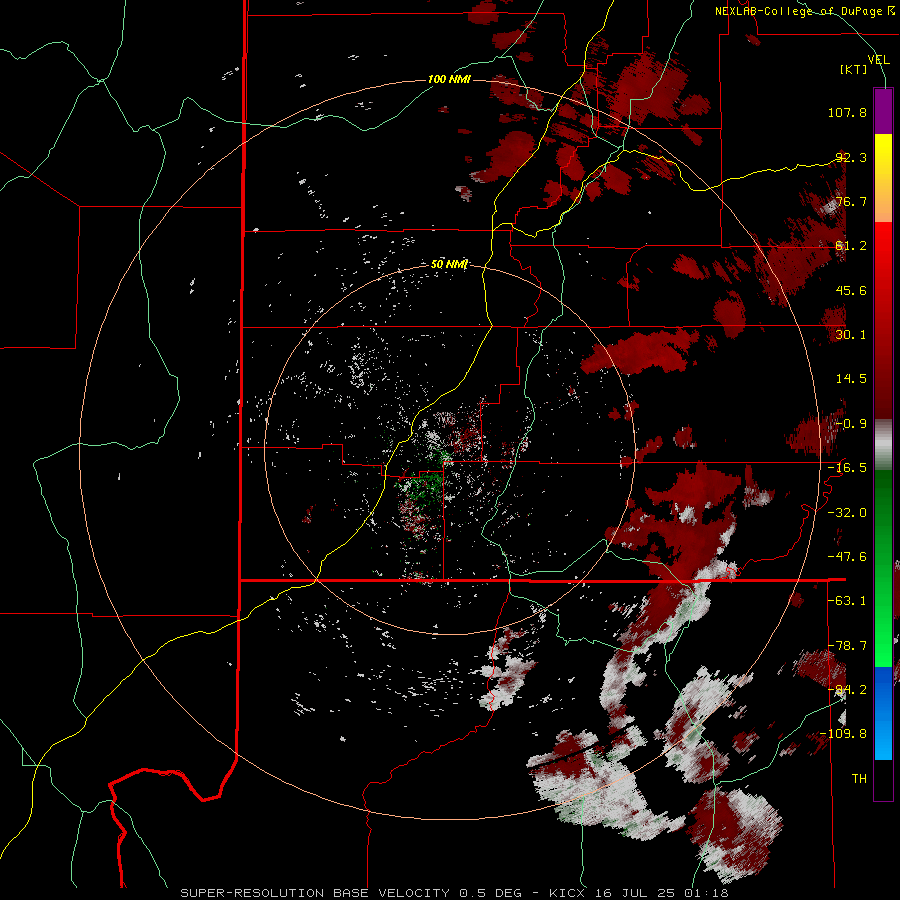This screenshot has width=900, height=900.
Task: Click the 50 NMI range ring label
Action: coord(449,264)
